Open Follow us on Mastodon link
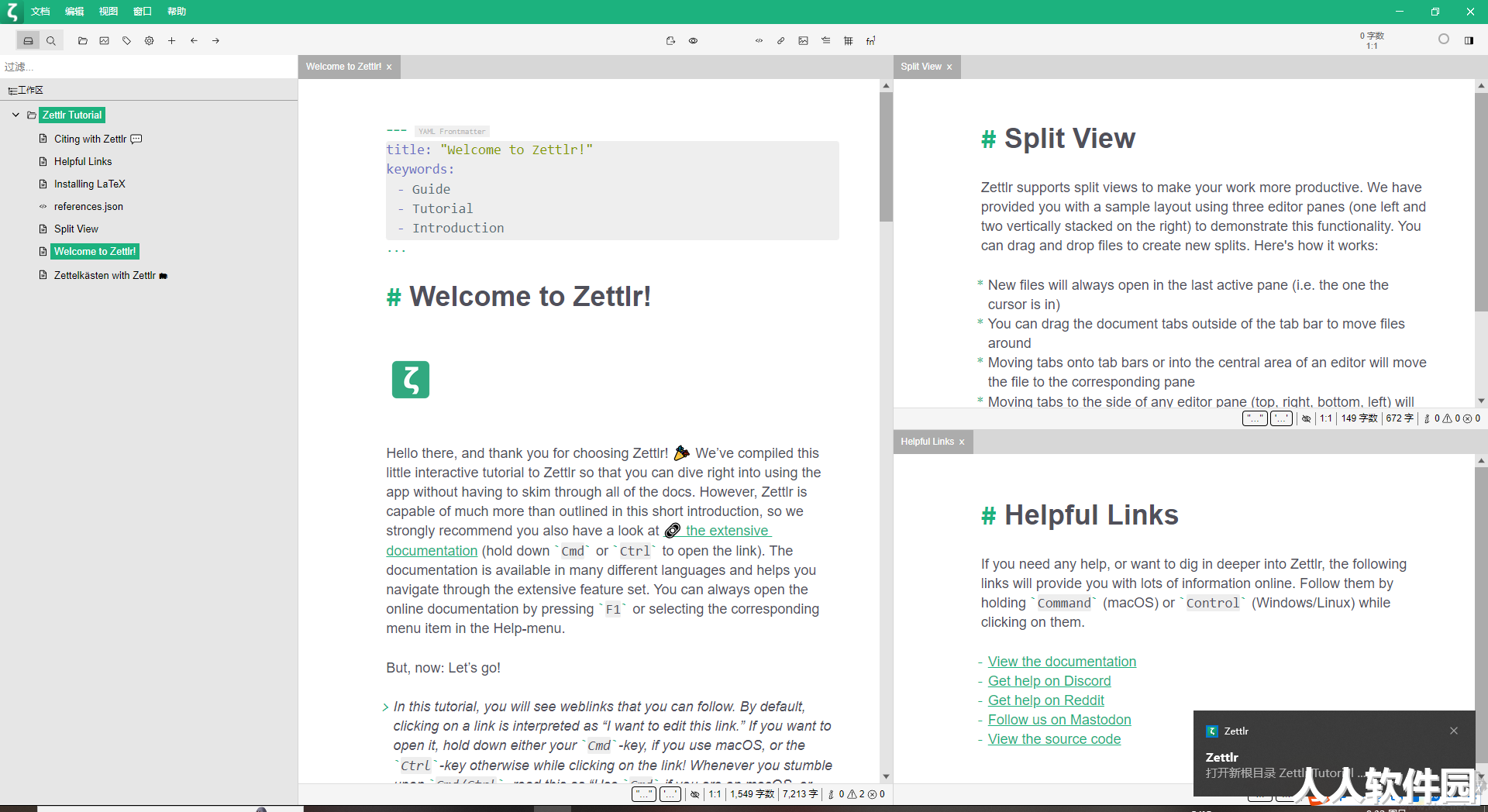1488x812 pixels. pos(1059,720)
